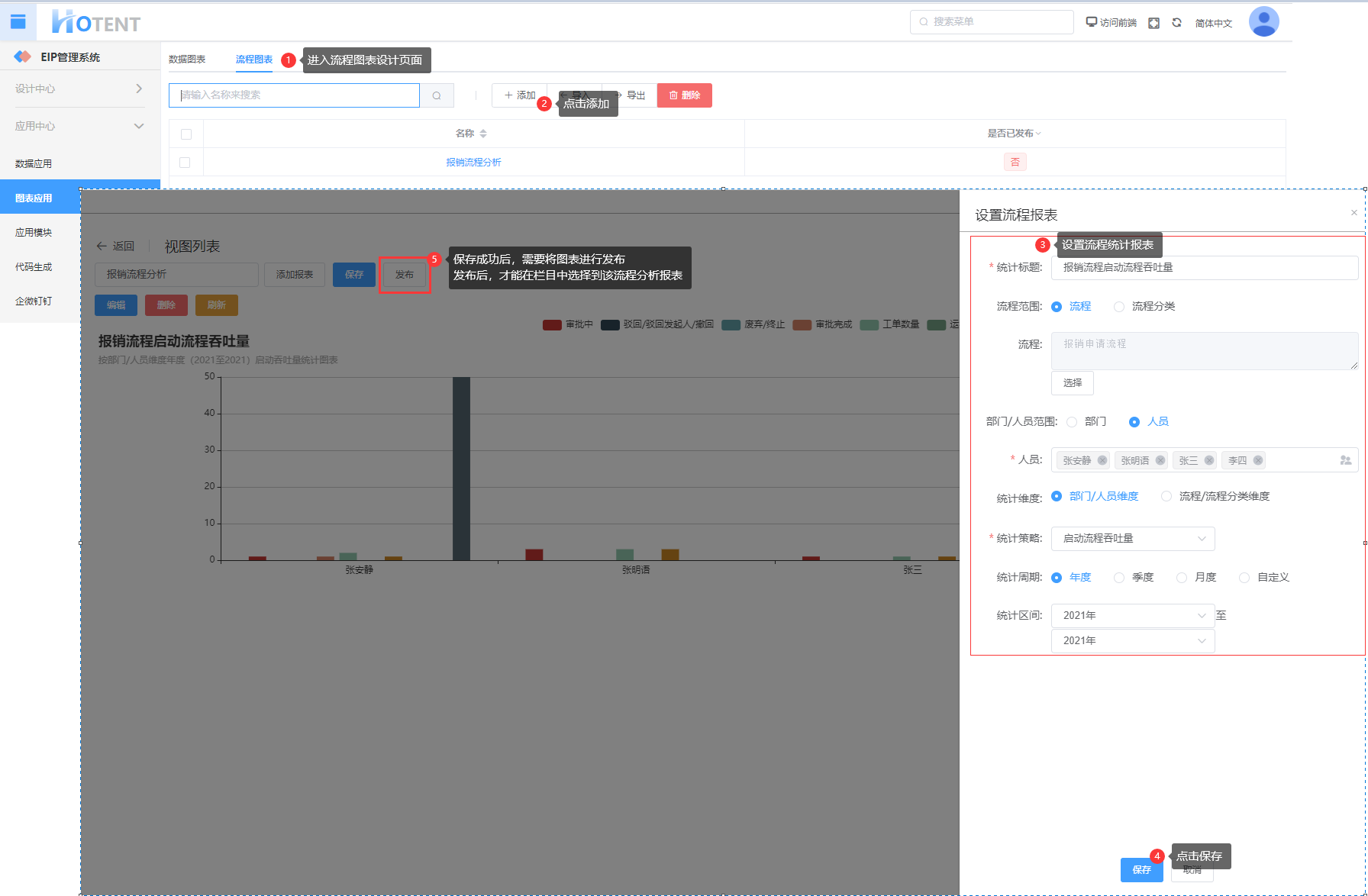Select 月度 statistics period

pyautogui.click(x=1182, y=578)
